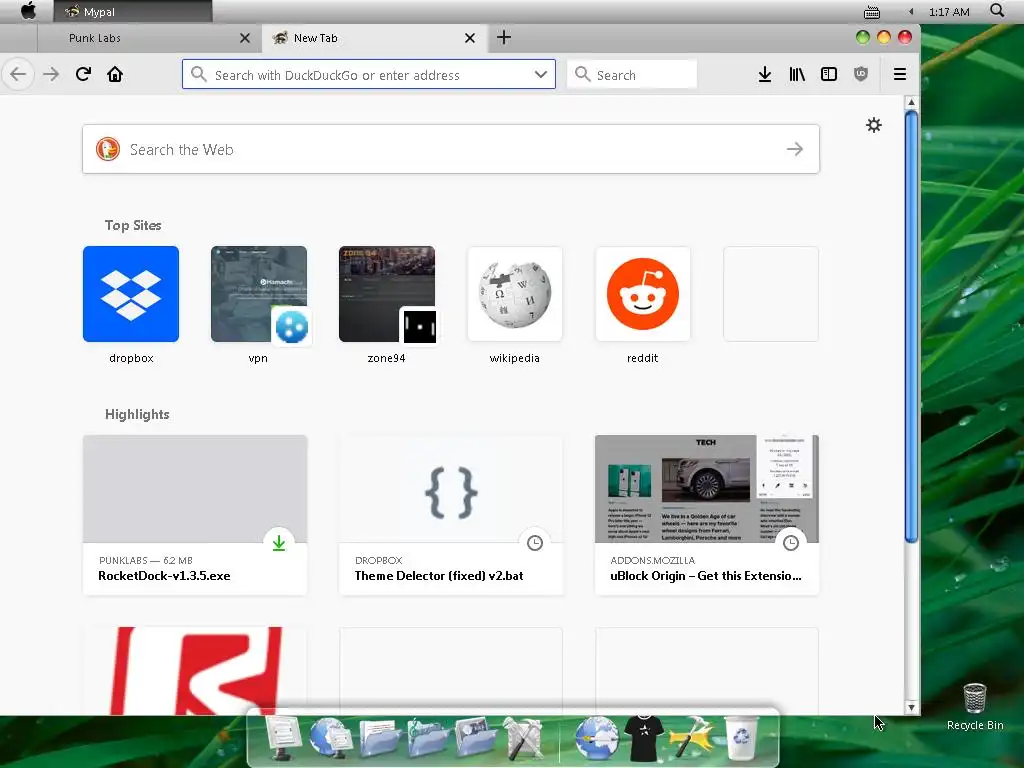Open the hamburger application menu
The width and height of the screenshot is (1024, 768).
[899, 74]
